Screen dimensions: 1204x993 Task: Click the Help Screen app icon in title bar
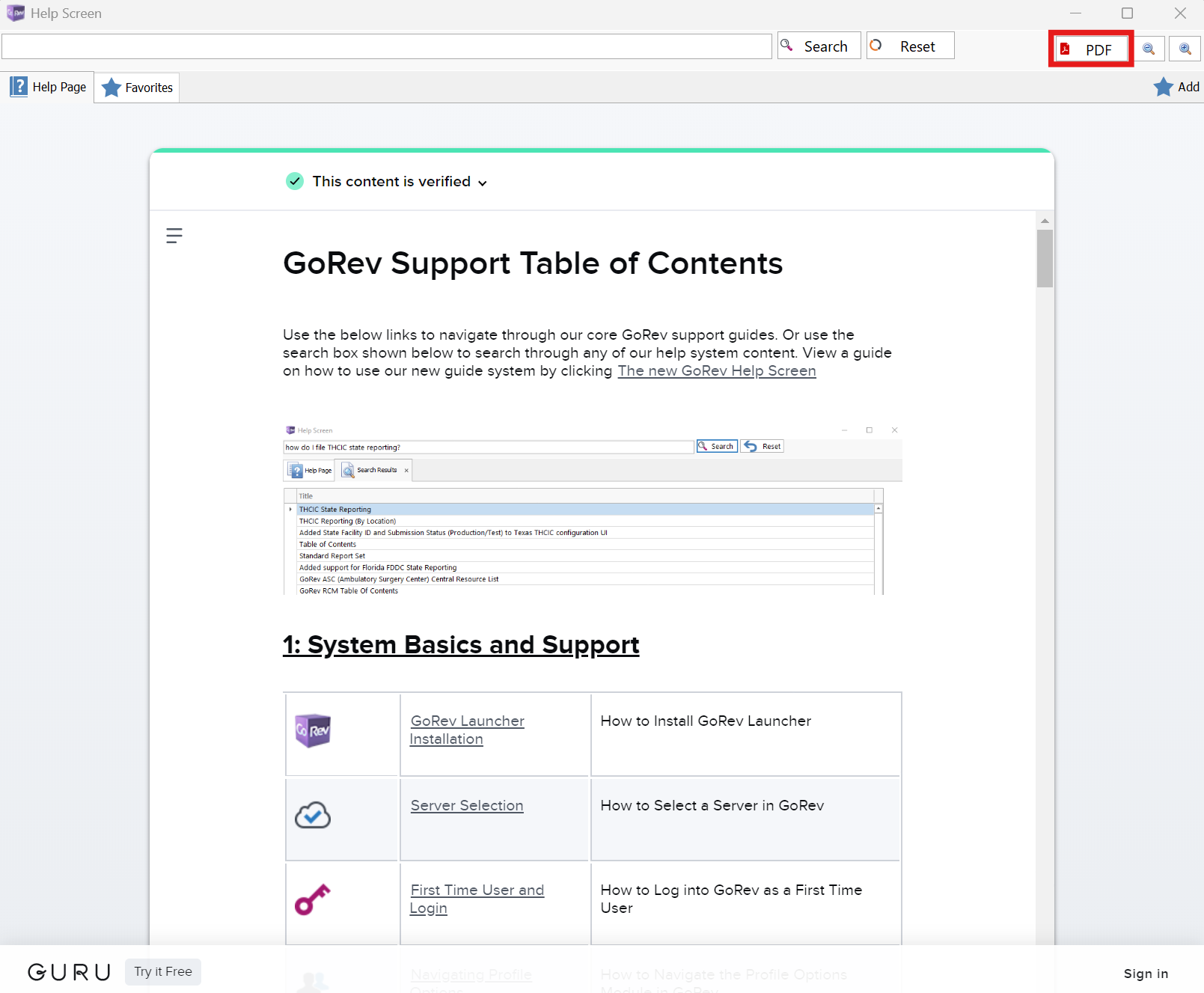(x=16, y=13)
